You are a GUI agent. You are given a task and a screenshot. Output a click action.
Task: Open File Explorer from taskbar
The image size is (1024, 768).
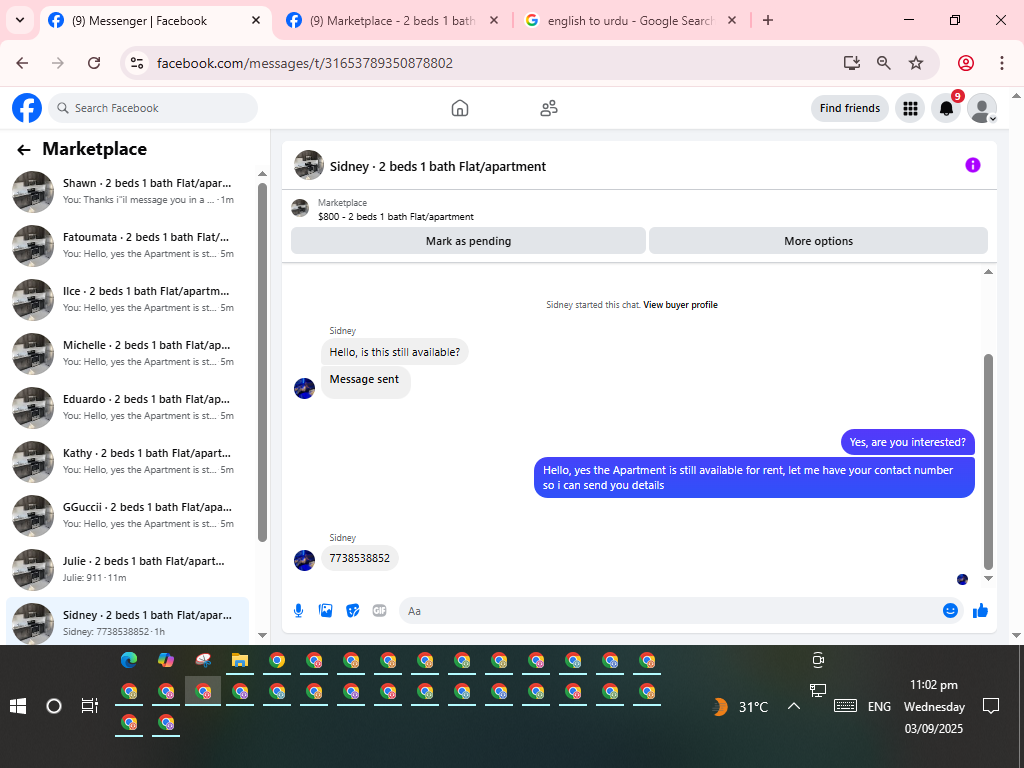click(x=240, y=660)
